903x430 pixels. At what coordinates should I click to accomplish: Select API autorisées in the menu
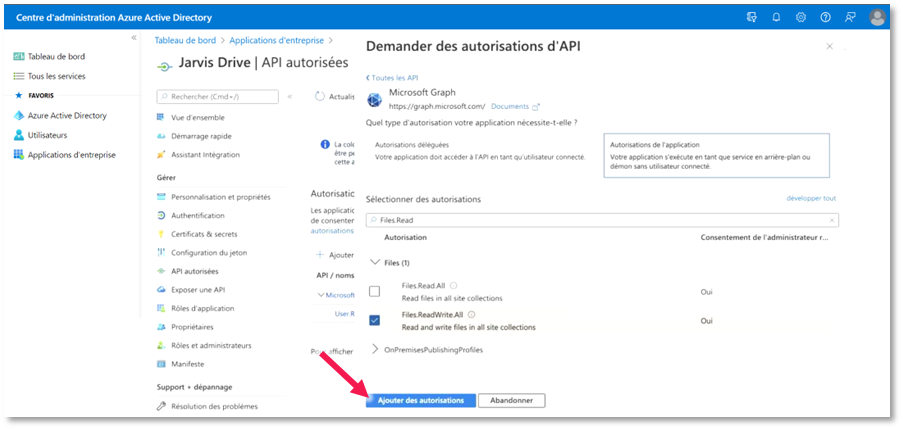[195, 271]
